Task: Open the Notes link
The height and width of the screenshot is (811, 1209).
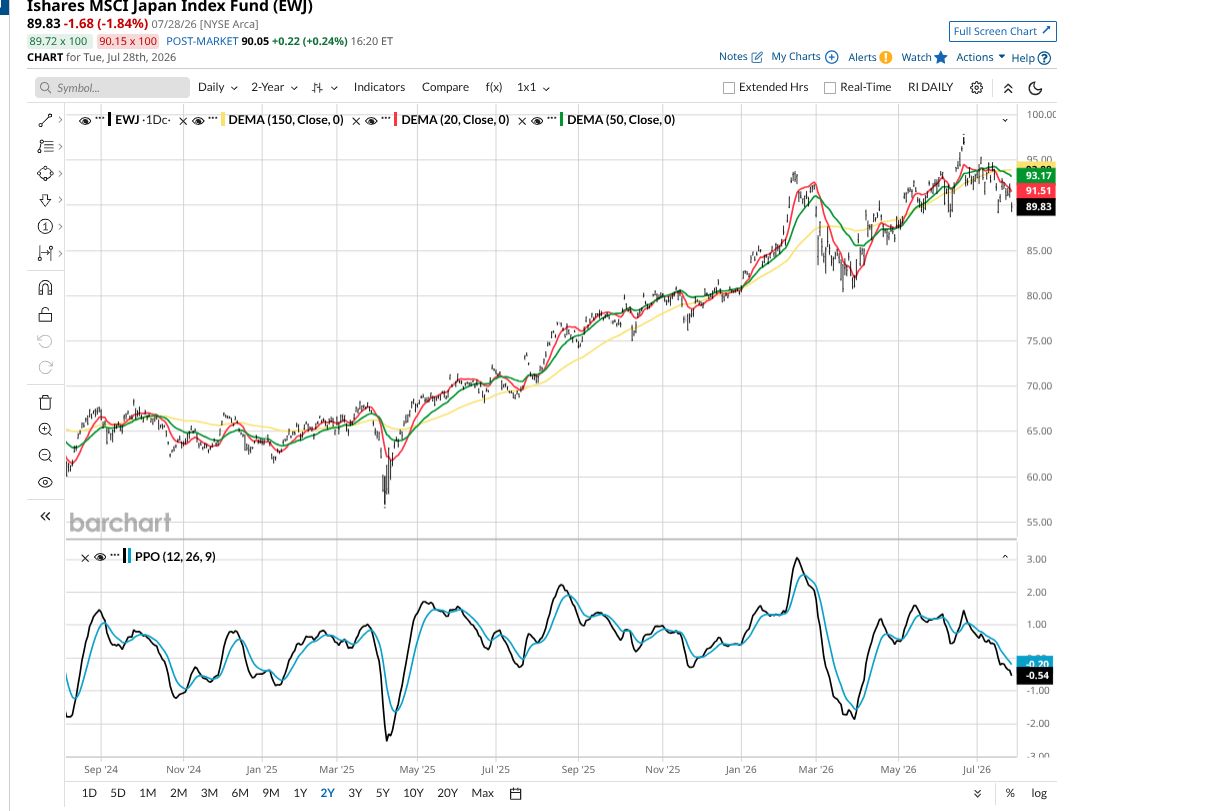Action: [741, 57]
